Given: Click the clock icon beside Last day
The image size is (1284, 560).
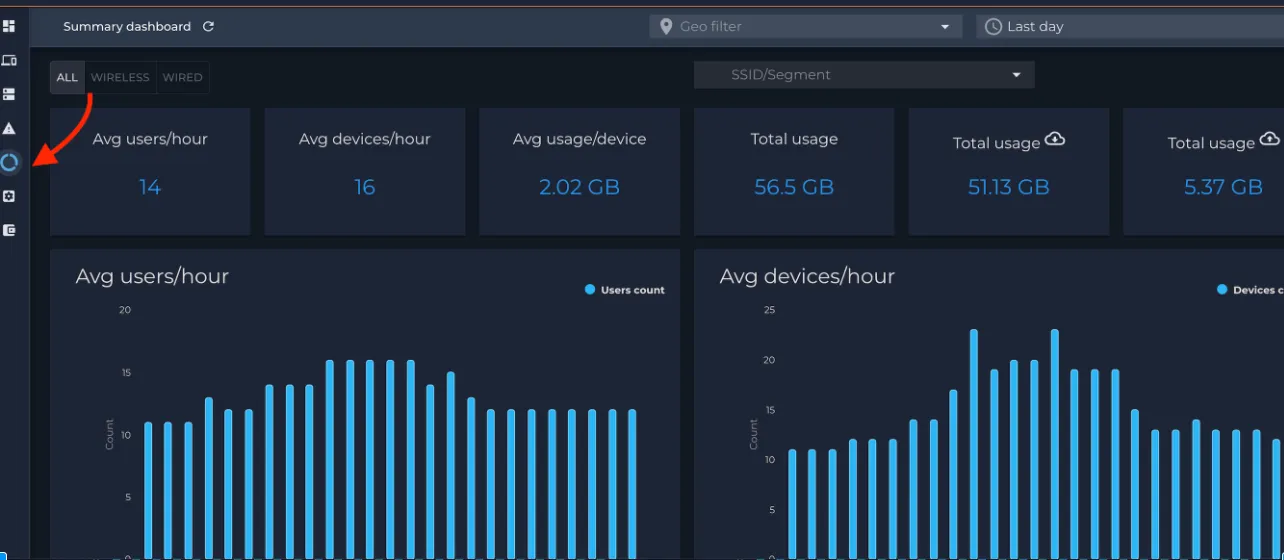Looking at the screenshot, I should pyautogui.click(x=993, y=27).
